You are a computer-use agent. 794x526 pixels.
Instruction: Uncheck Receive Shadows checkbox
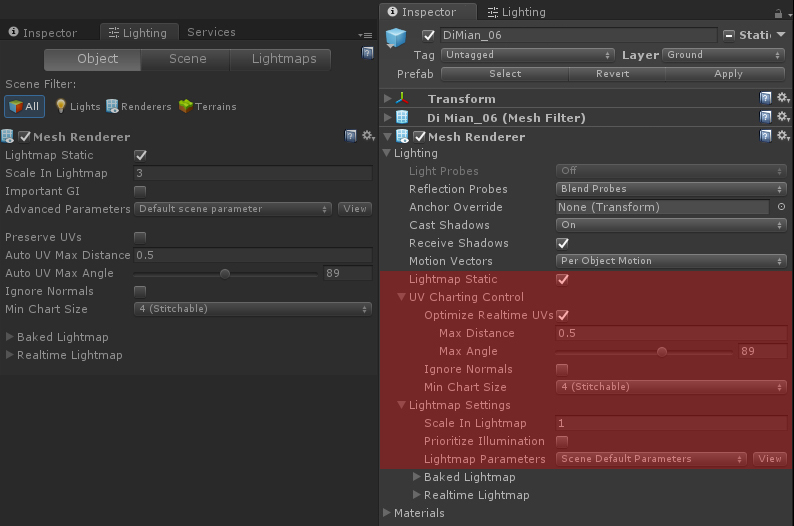(562, 244)
